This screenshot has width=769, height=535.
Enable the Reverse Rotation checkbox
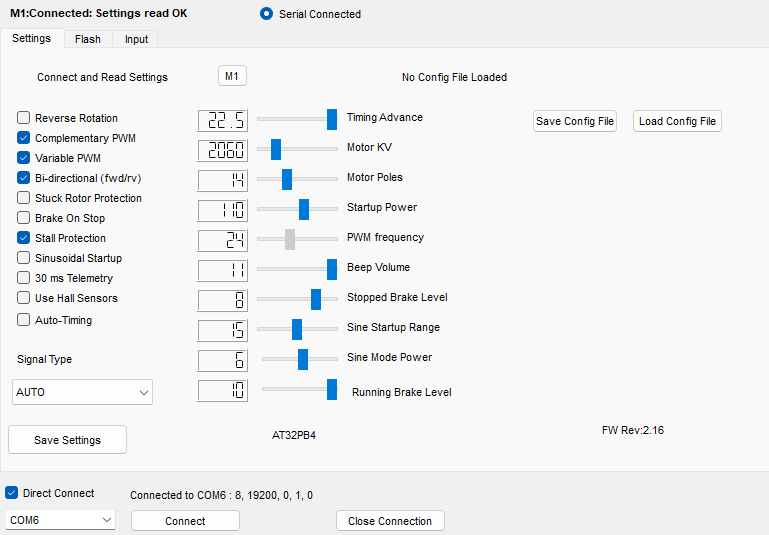24,118
